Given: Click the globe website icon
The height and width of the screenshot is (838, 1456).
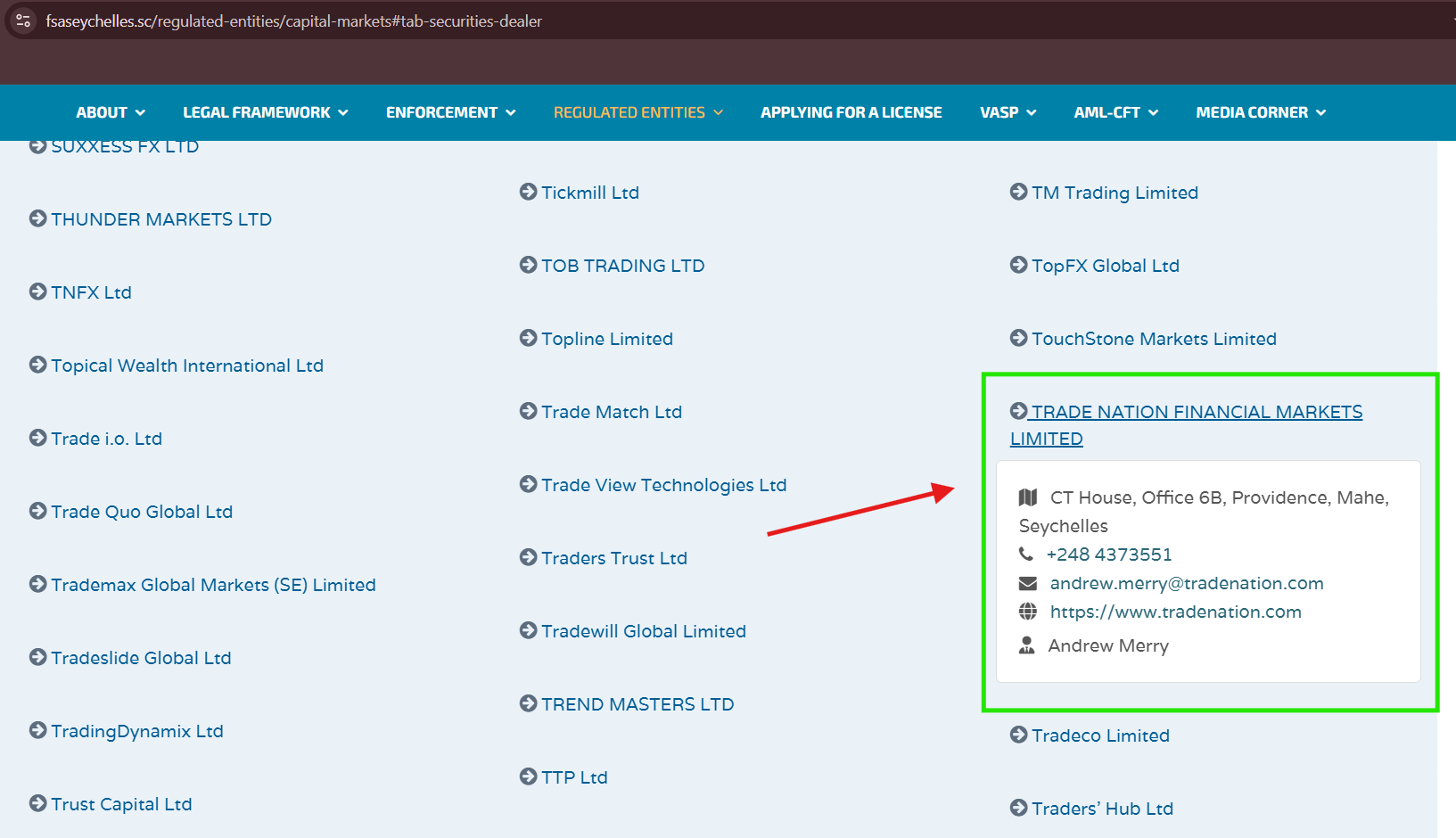Looking at the screenshot, I should tap(1027, 612).
